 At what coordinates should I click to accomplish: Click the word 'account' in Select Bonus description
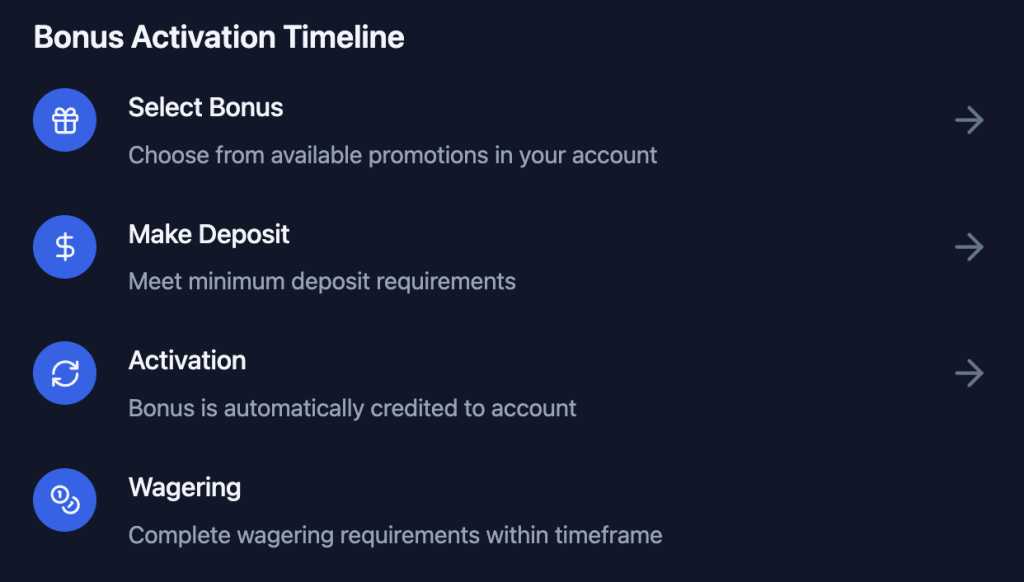(x=615, y=155)
